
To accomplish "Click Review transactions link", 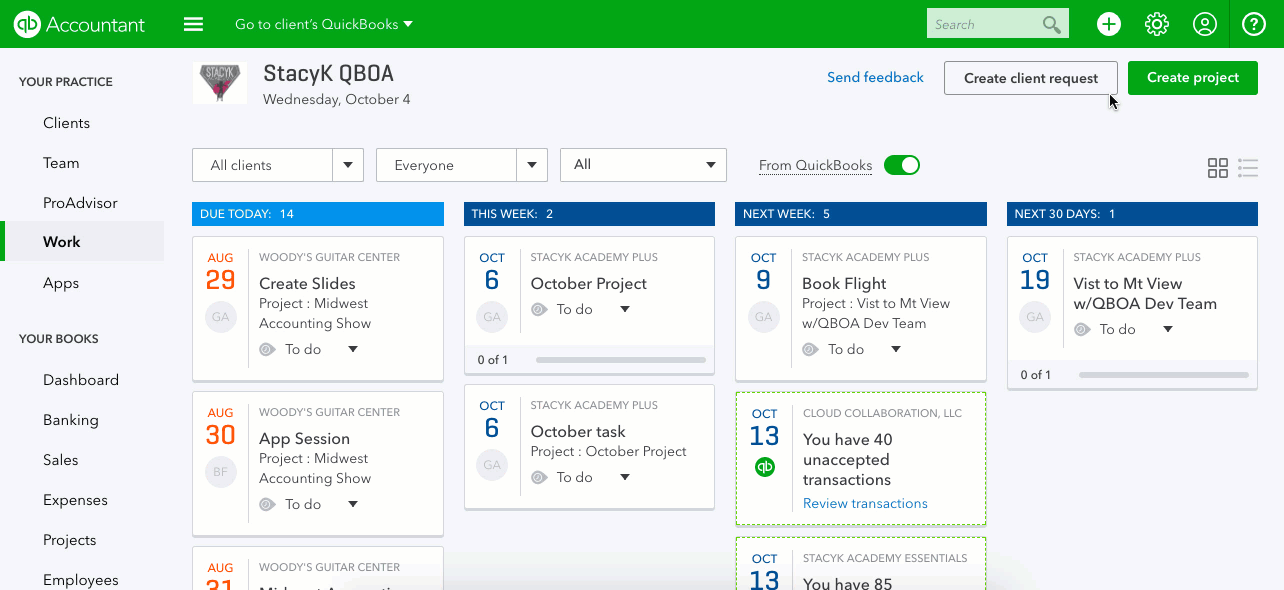I will click(865, 503).
